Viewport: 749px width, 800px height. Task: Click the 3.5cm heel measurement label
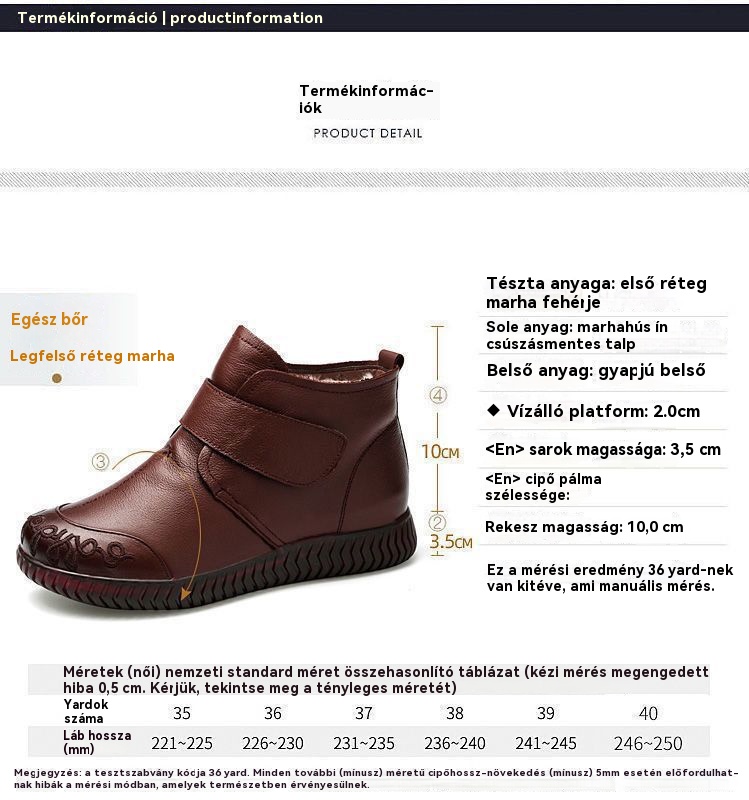[x=451, y=542]
